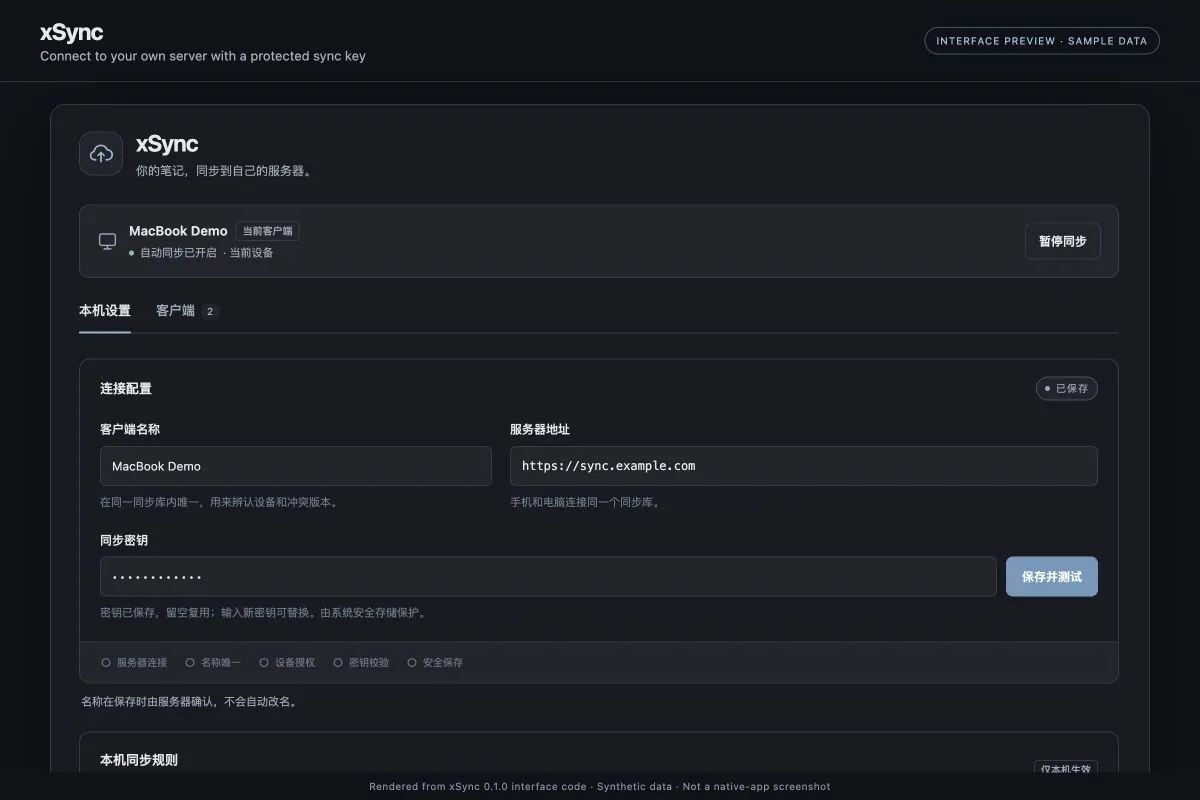Screen dimensions: 1200x800
Task: Click the 密钥校验 status circle
Action: click(x=338, y=662)
